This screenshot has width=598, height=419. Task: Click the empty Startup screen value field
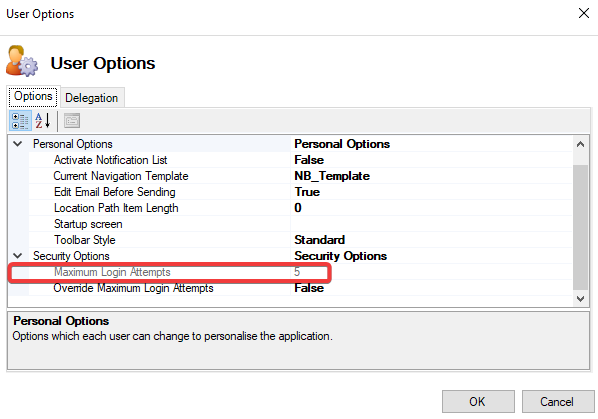[431, 224]
